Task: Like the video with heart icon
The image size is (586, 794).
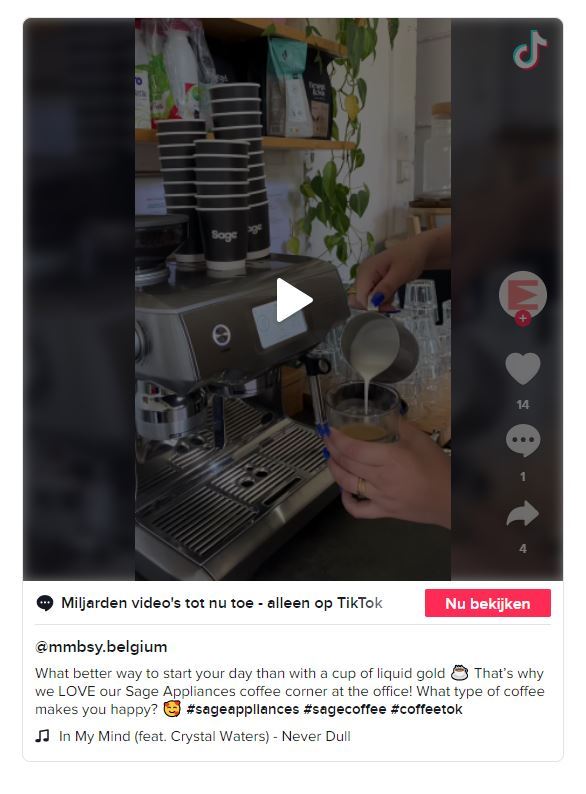Action: click(523, 368)
